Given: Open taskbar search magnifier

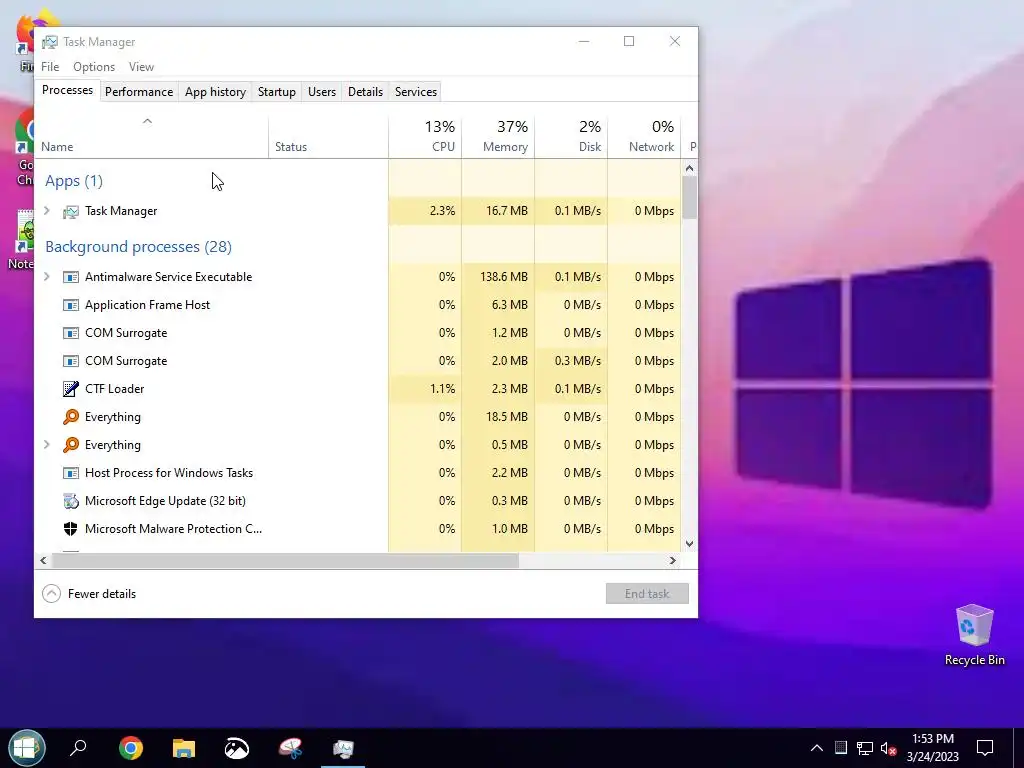Looking at the screenshot, I should coord(78,748).
